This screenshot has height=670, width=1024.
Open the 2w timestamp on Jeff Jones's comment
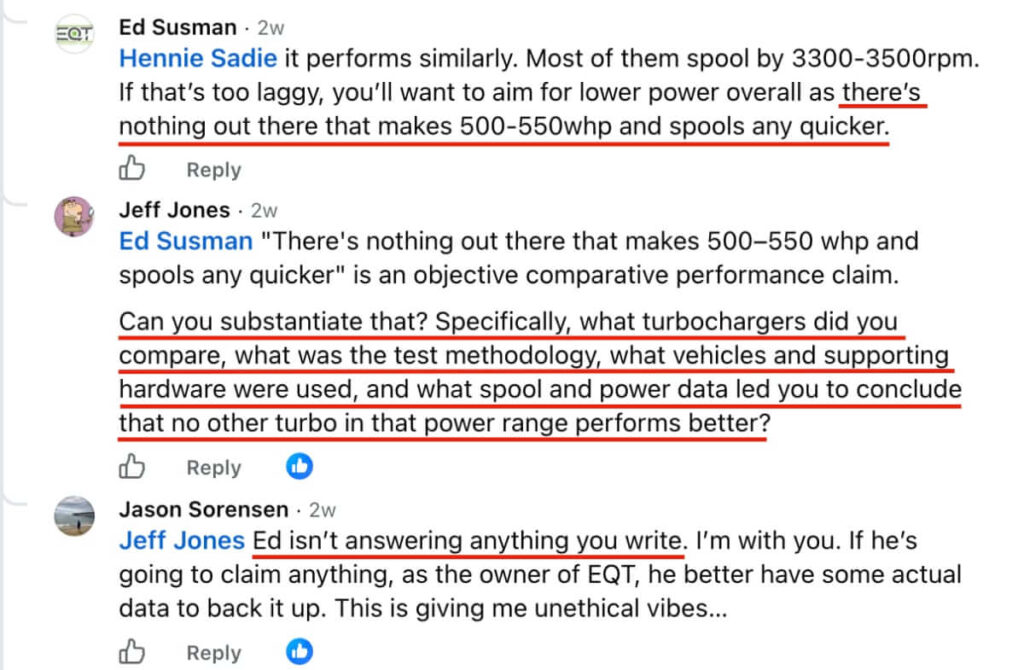click(264, 211)
